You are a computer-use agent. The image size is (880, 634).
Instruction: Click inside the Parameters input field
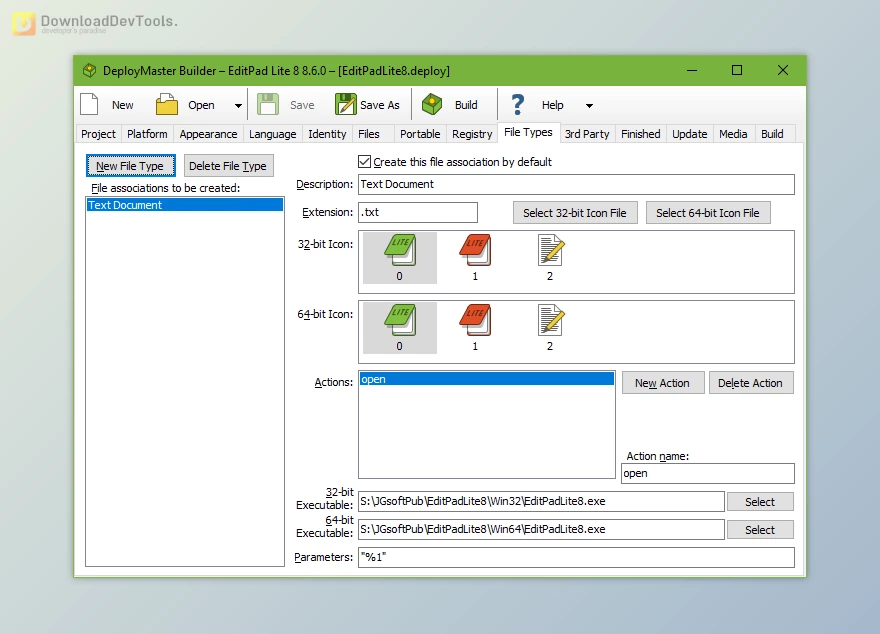pos(575,557)
